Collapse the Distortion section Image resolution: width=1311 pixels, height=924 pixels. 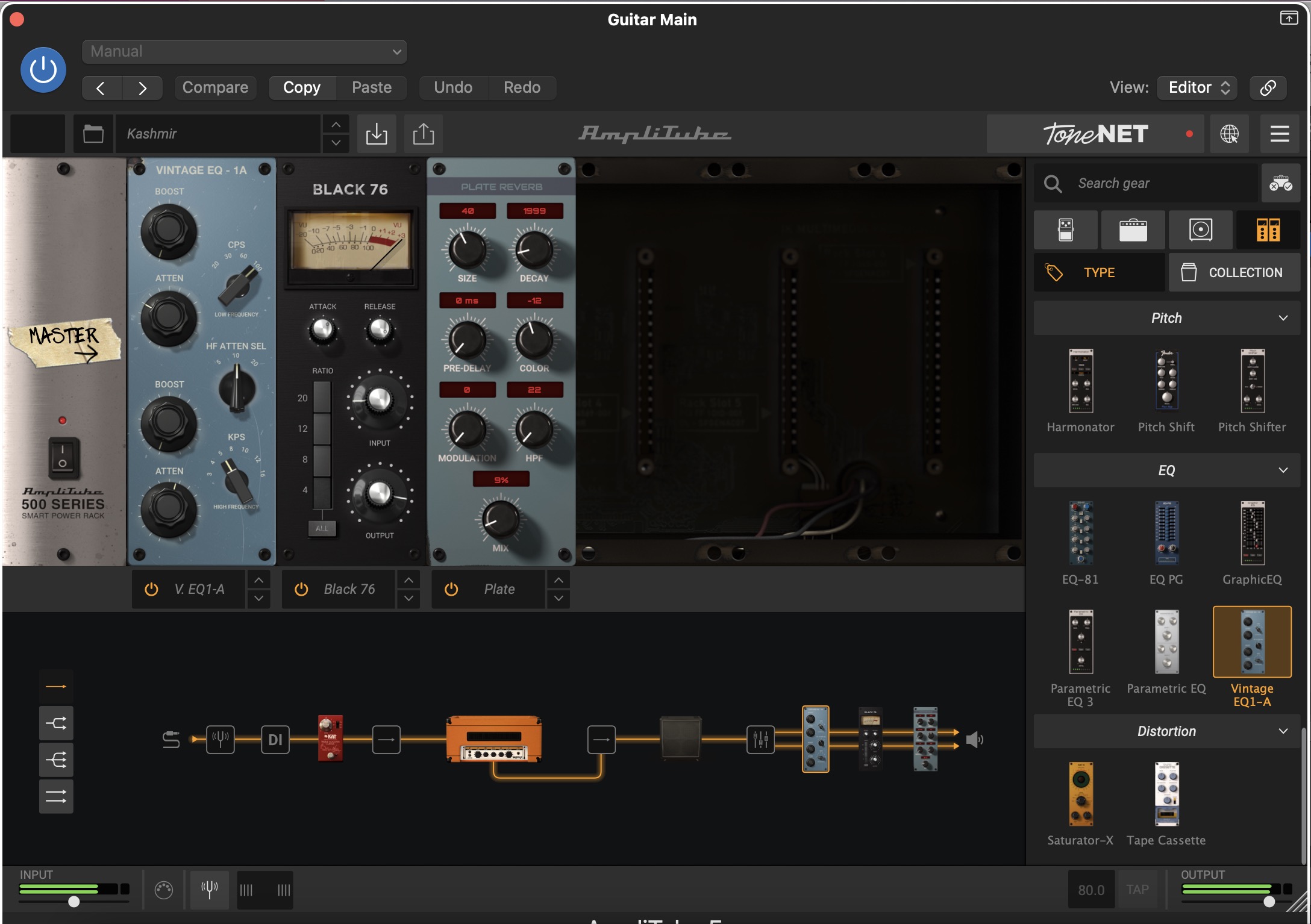(x=1167, y=731)
